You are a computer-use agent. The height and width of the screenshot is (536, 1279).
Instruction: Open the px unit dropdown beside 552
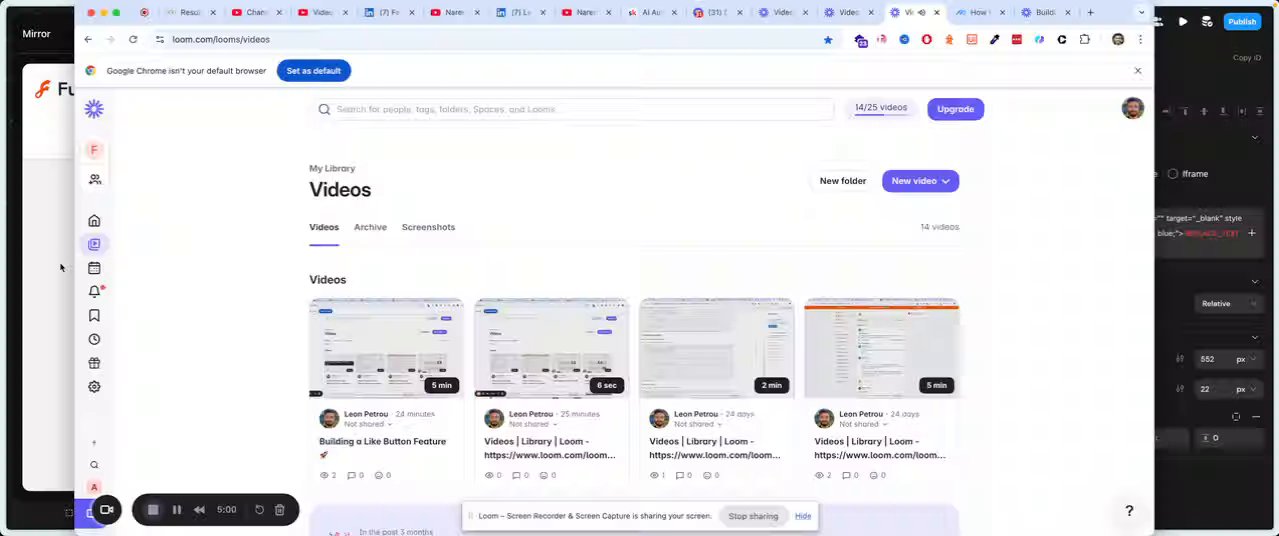click(1247, 359)
